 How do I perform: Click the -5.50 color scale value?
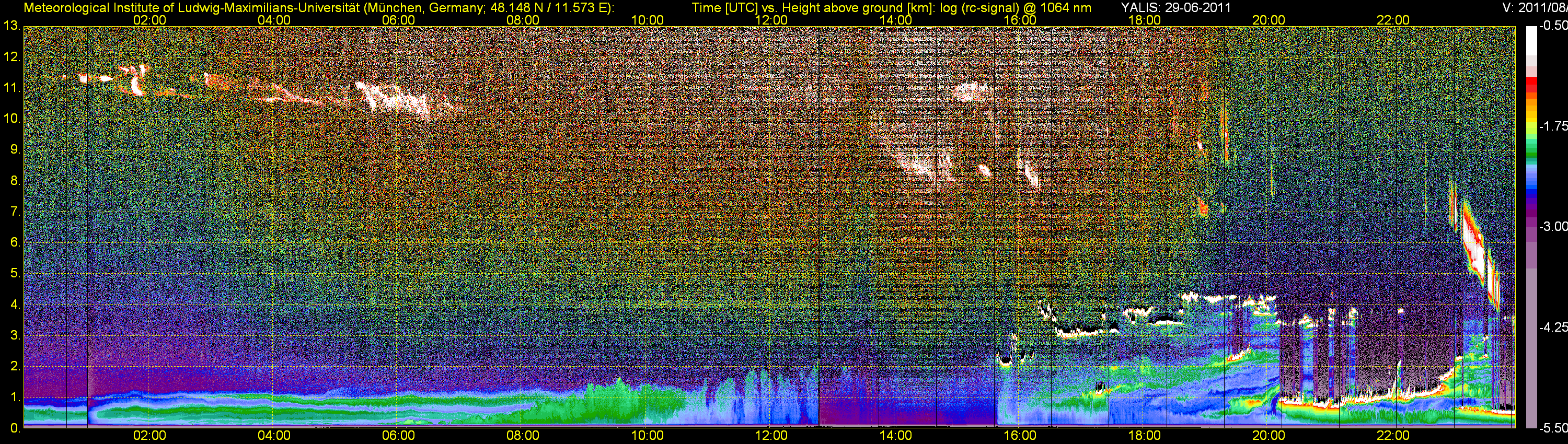(x=1553, y=428)
